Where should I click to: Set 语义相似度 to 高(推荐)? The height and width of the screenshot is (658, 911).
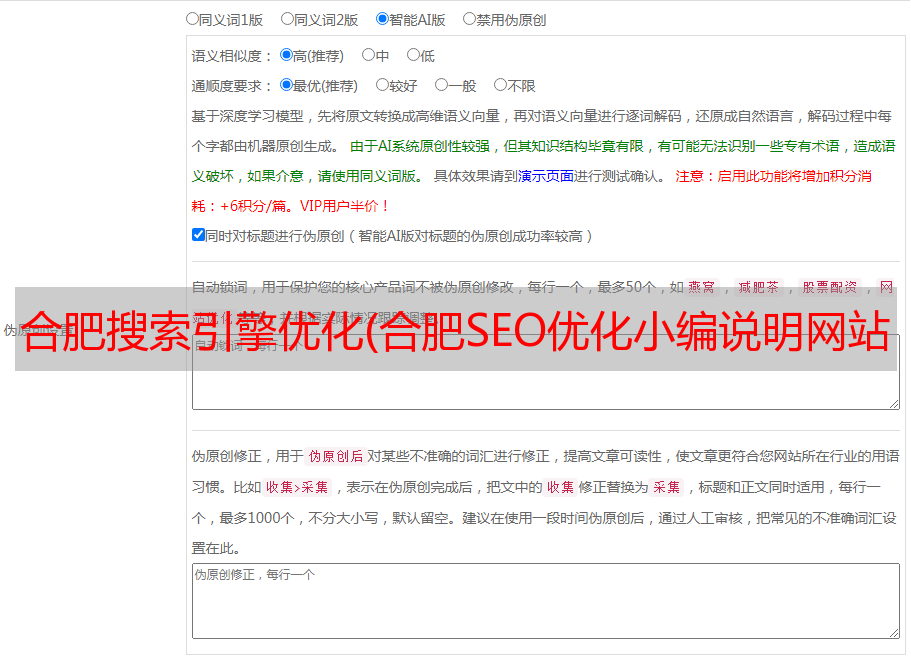(x=286, y=55)
